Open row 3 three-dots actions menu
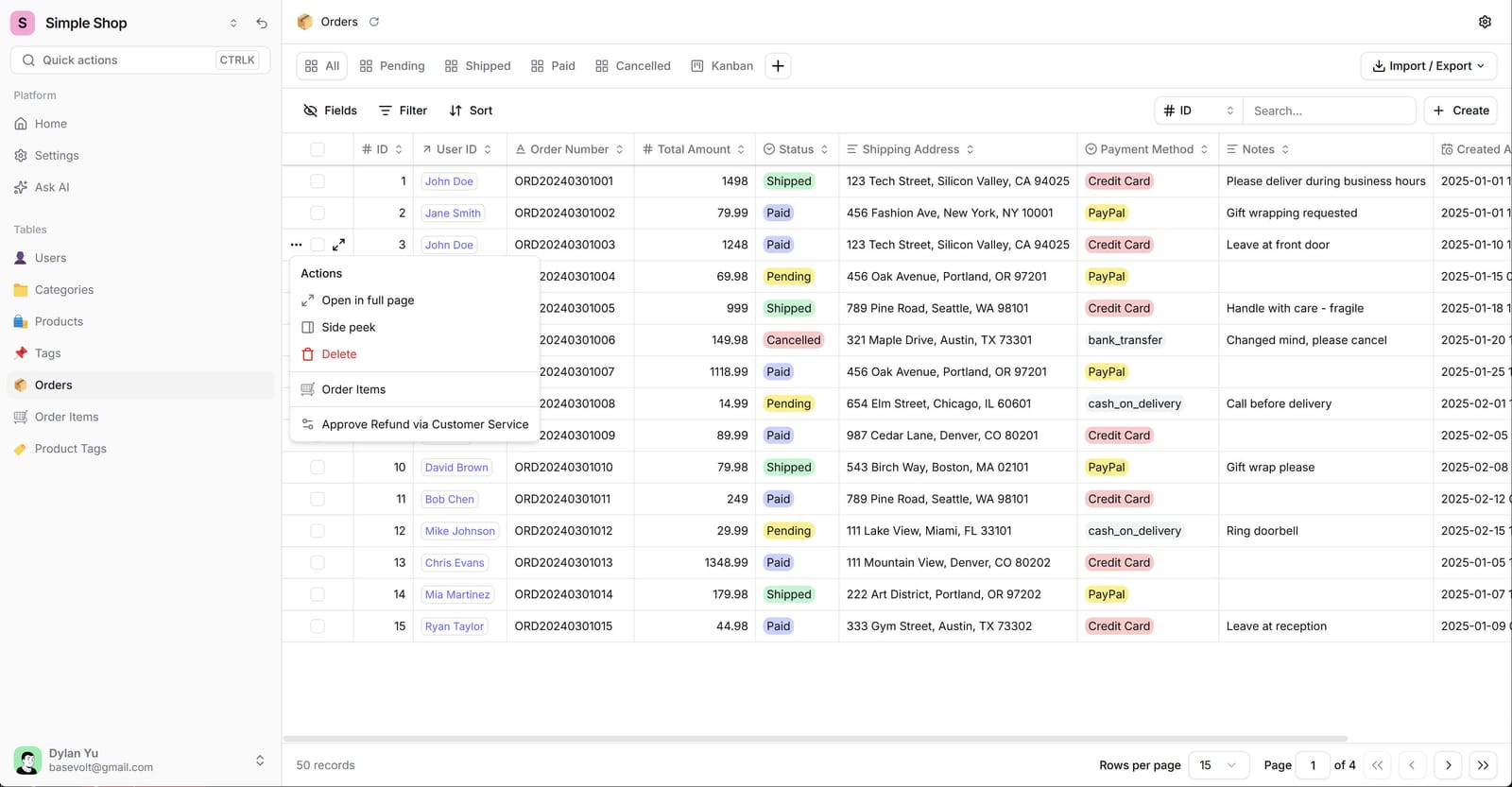The height and width of the screenshot is (787, 1512). point(297,245)
